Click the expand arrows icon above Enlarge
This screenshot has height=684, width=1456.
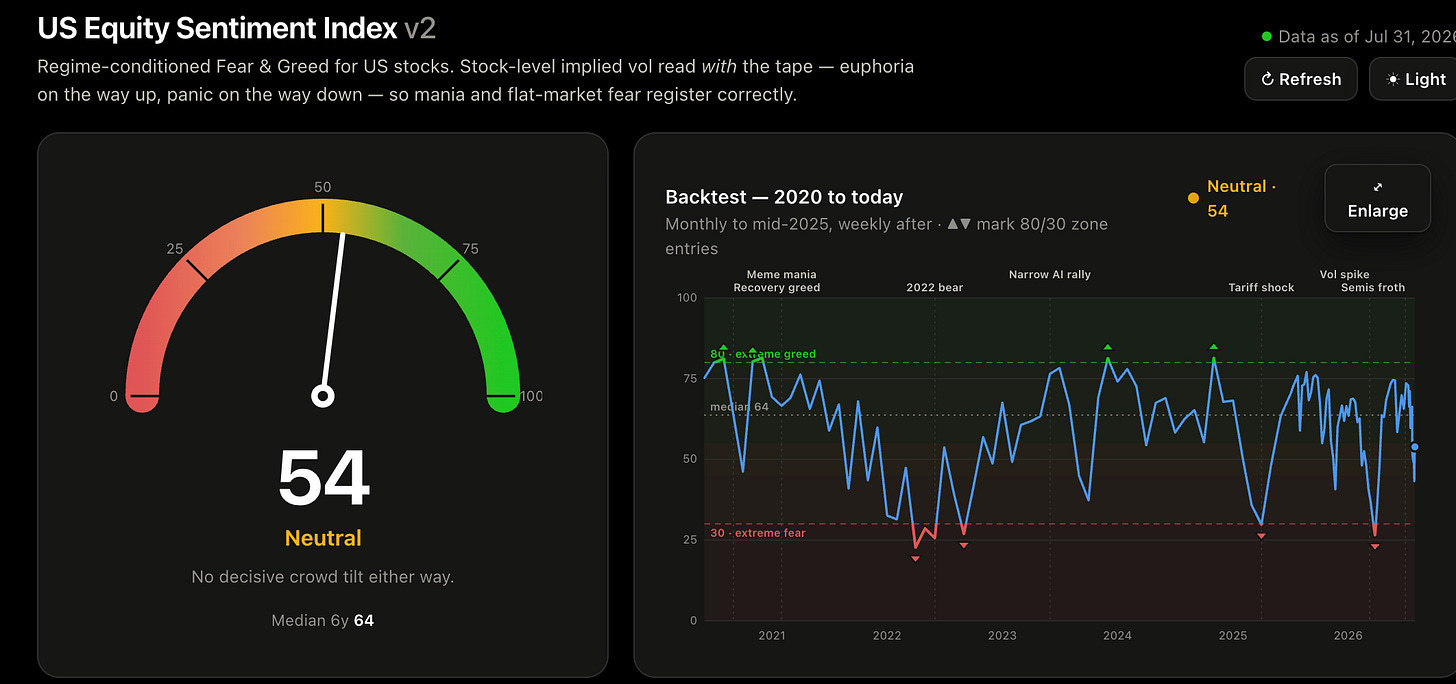pos(1377,186)
